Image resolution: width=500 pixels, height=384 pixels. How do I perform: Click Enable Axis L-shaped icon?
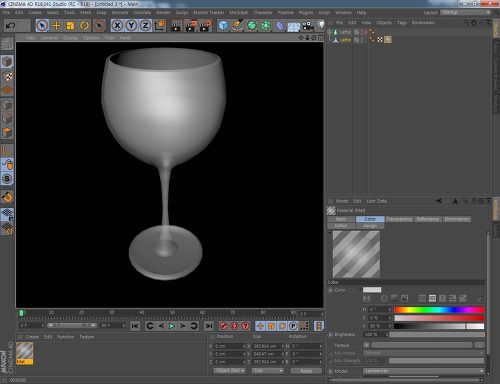pyautogui.click(x=7, y=151)
